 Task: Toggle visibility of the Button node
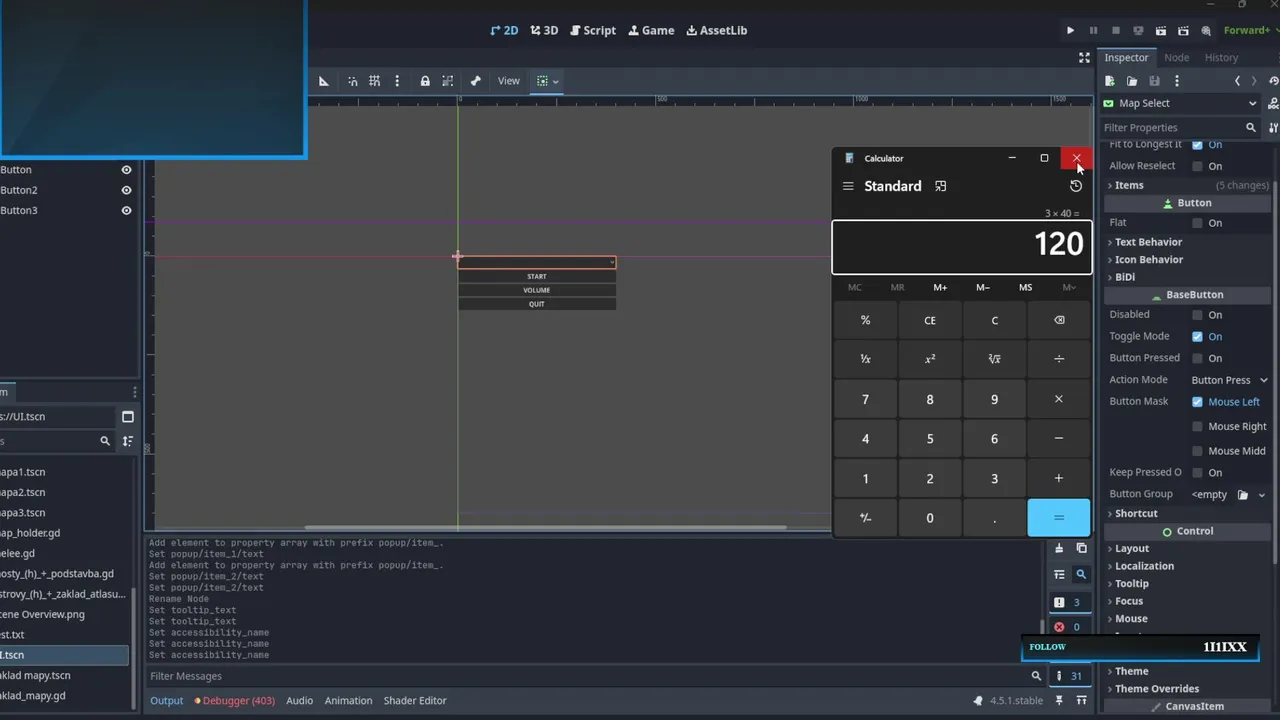[126, 170]
